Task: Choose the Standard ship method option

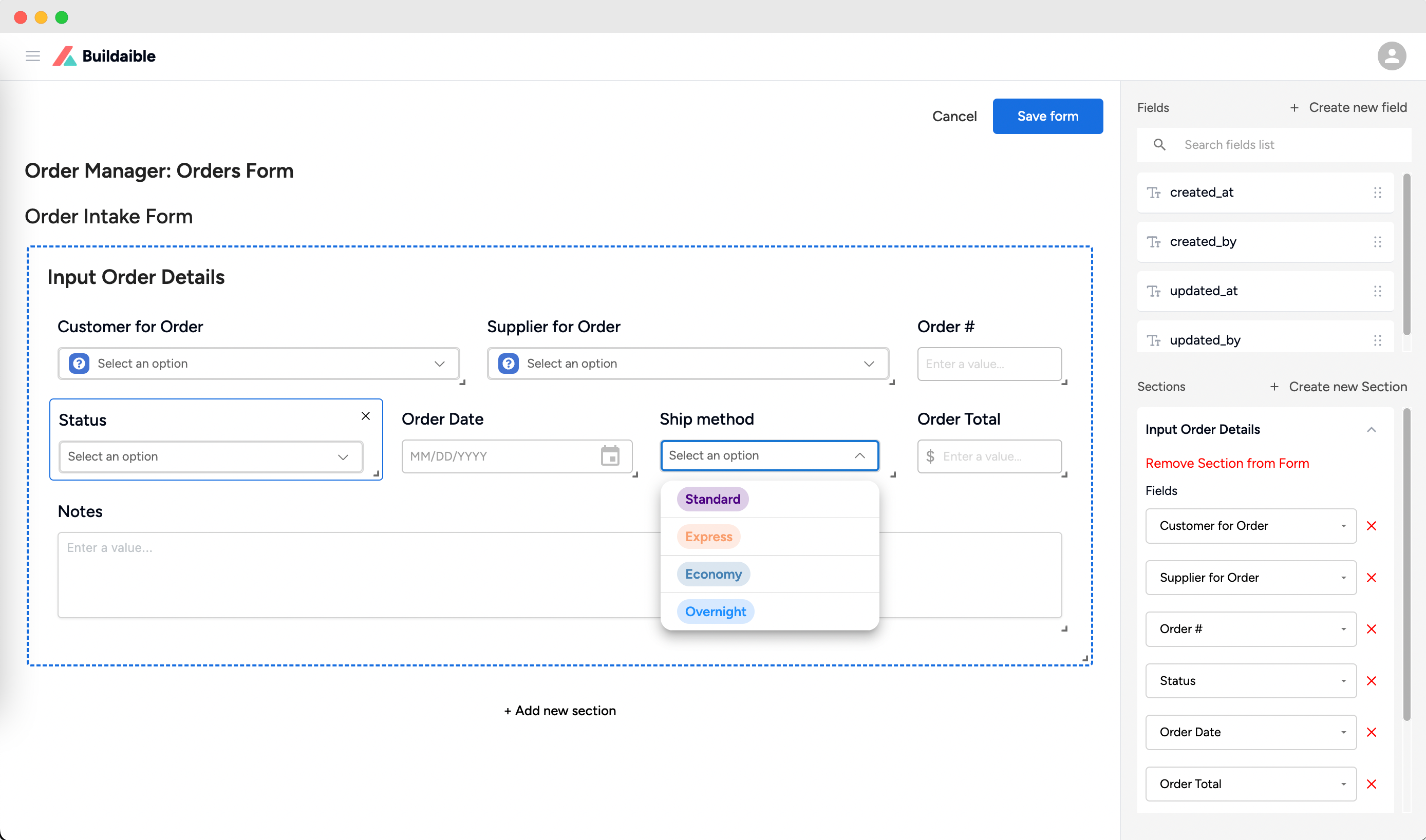Action: click(x=769, y=499)
